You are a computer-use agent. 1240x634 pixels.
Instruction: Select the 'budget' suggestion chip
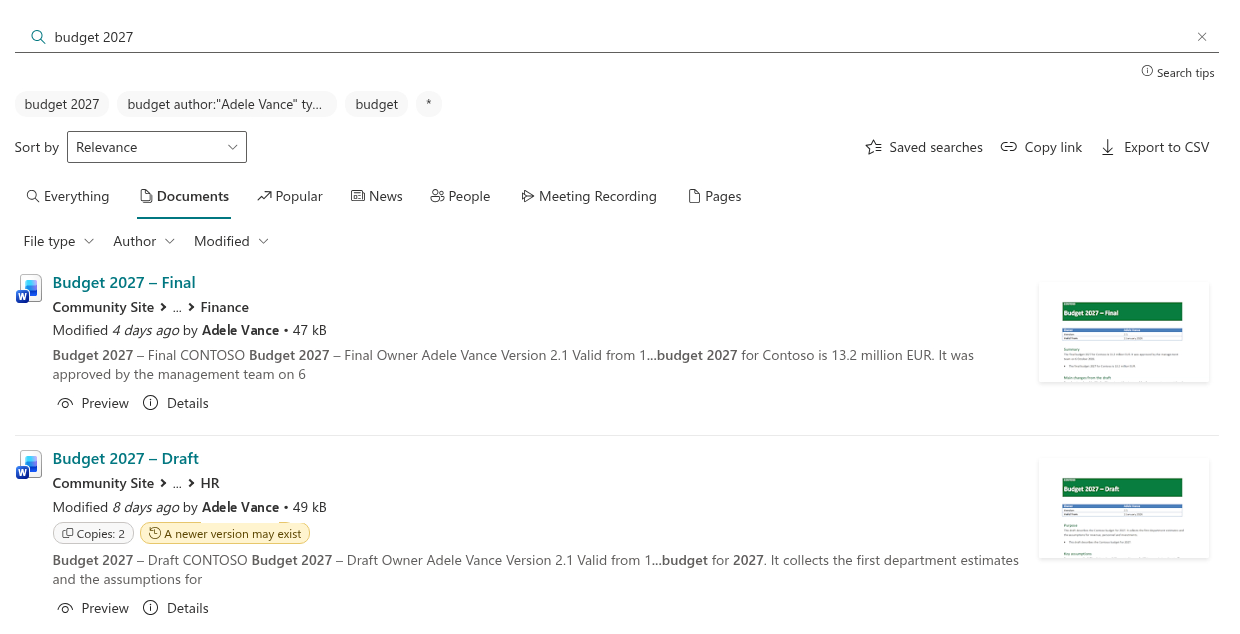pyautogui.click(x=377, y=104)
